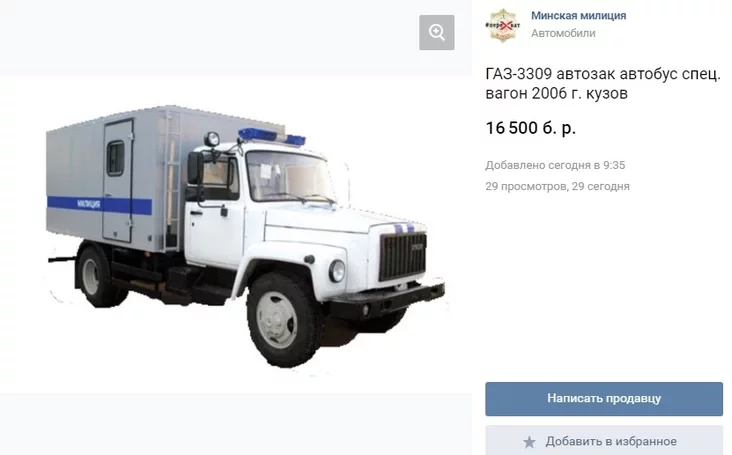Open the Минская милиция group avatar

(x=502, y=25)
